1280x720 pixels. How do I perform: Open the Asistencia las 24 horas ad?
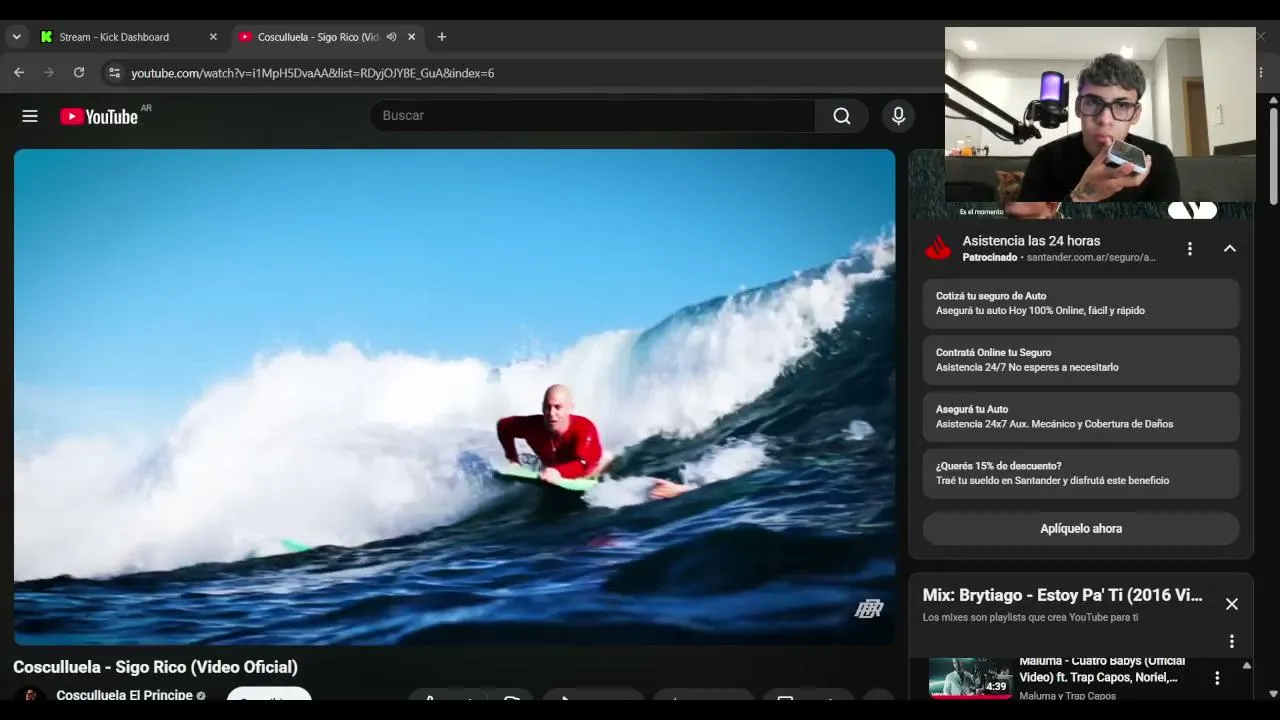[x=1031, y=241]
